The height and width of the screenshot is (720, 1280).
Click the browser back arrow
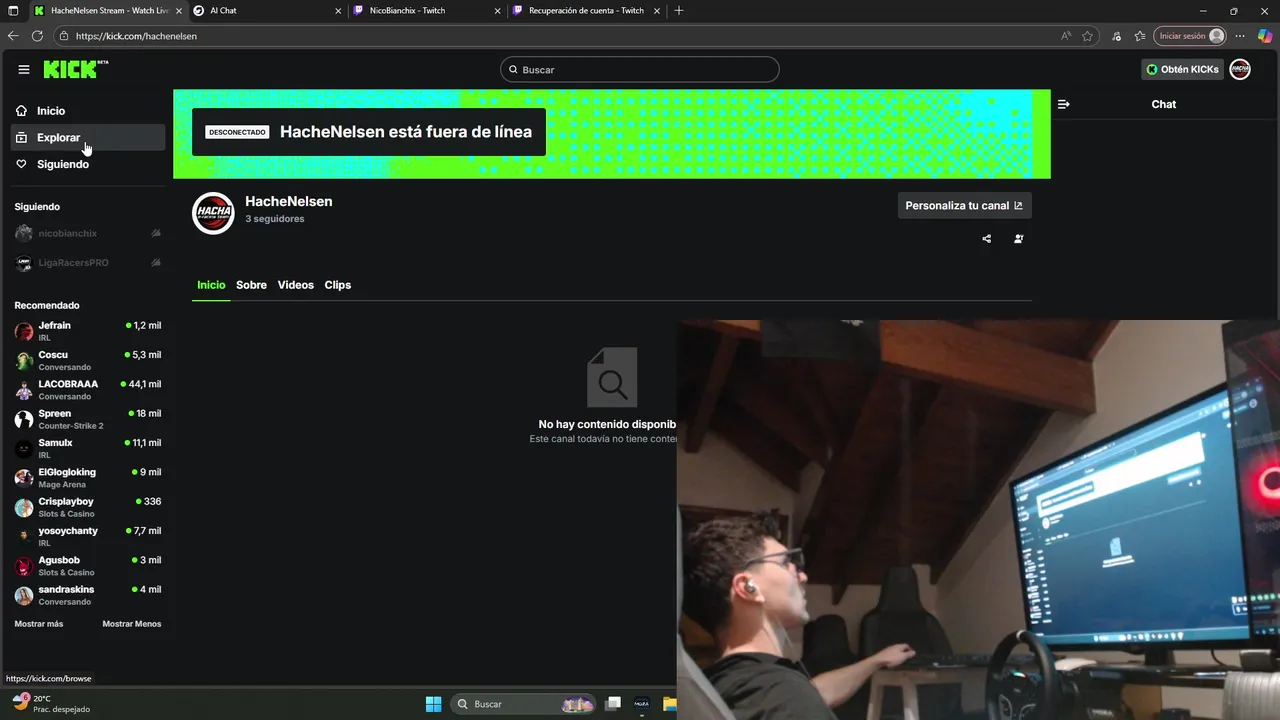coord(13,36)
